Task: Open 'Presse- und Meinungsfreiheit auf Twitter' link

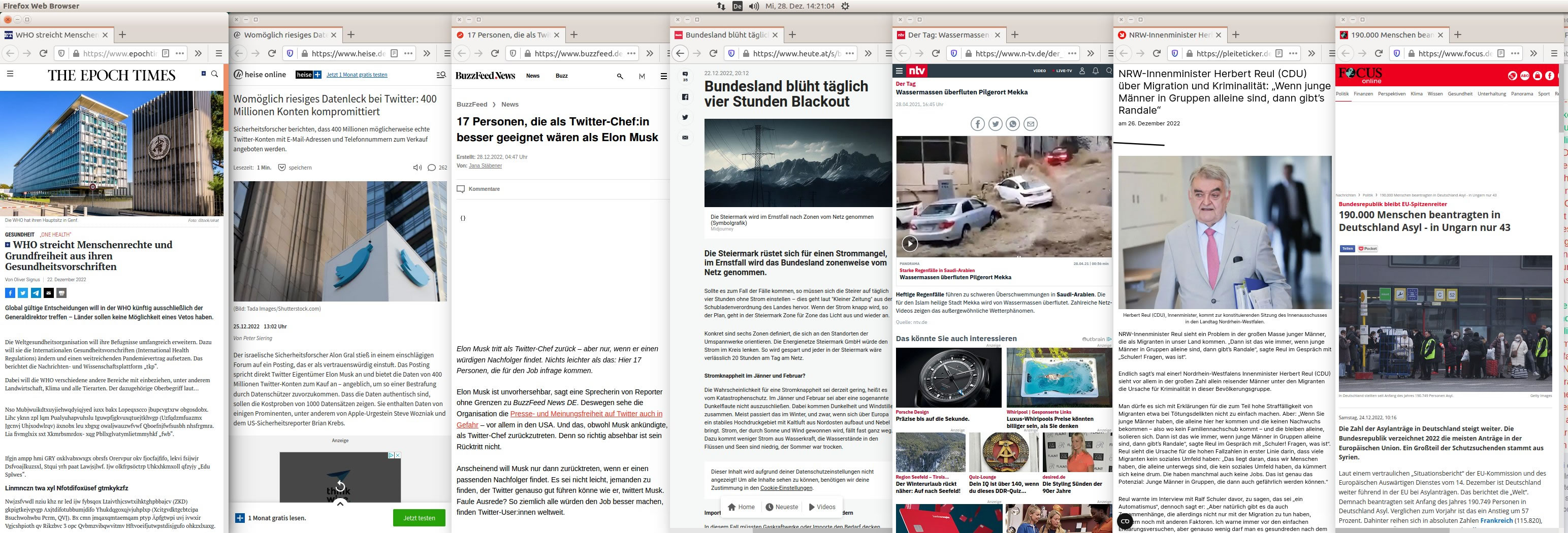Action: point(559,419)
